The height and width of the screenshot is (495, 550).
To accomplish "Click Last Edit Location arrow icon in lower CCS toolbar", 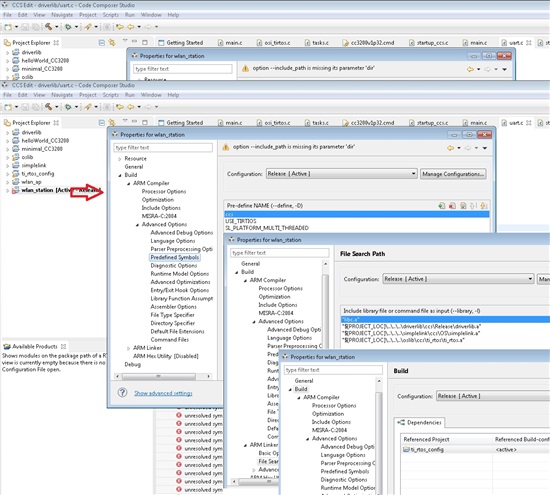I will [x=120, y=107].
